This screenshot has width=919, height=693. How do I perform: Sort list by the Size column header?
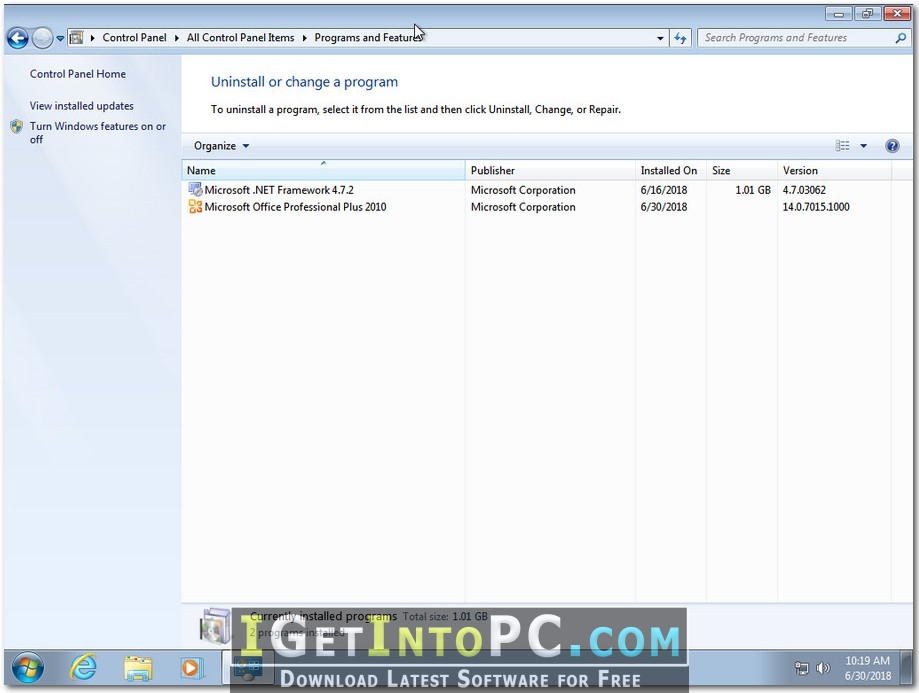pyautogui.click(x=742, y=170)
